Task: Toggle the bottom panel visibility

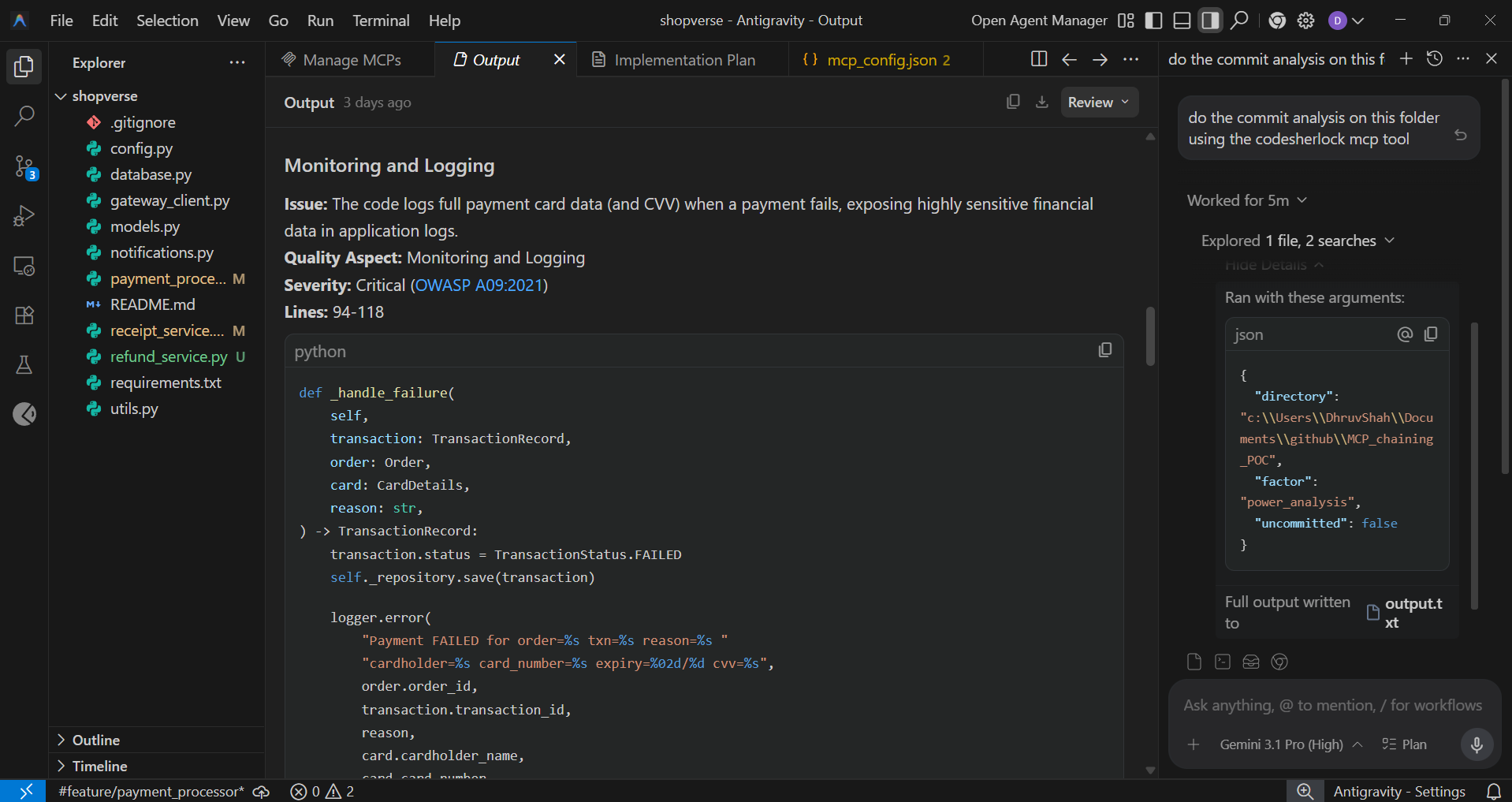Action: pyautogui.click(x=1182, y=21)
